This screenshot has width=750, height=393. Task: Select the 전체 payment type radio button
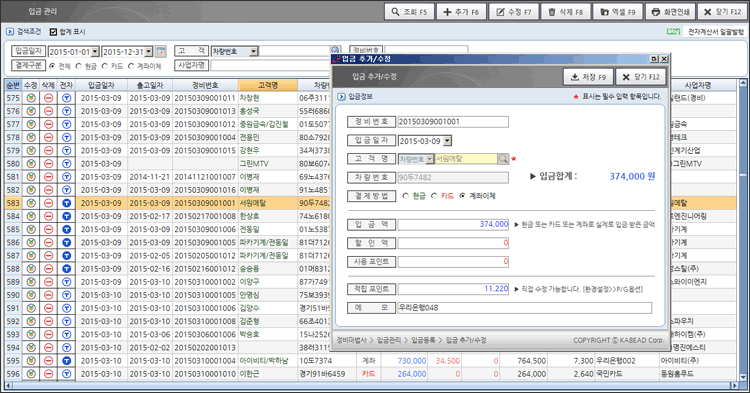52,66
